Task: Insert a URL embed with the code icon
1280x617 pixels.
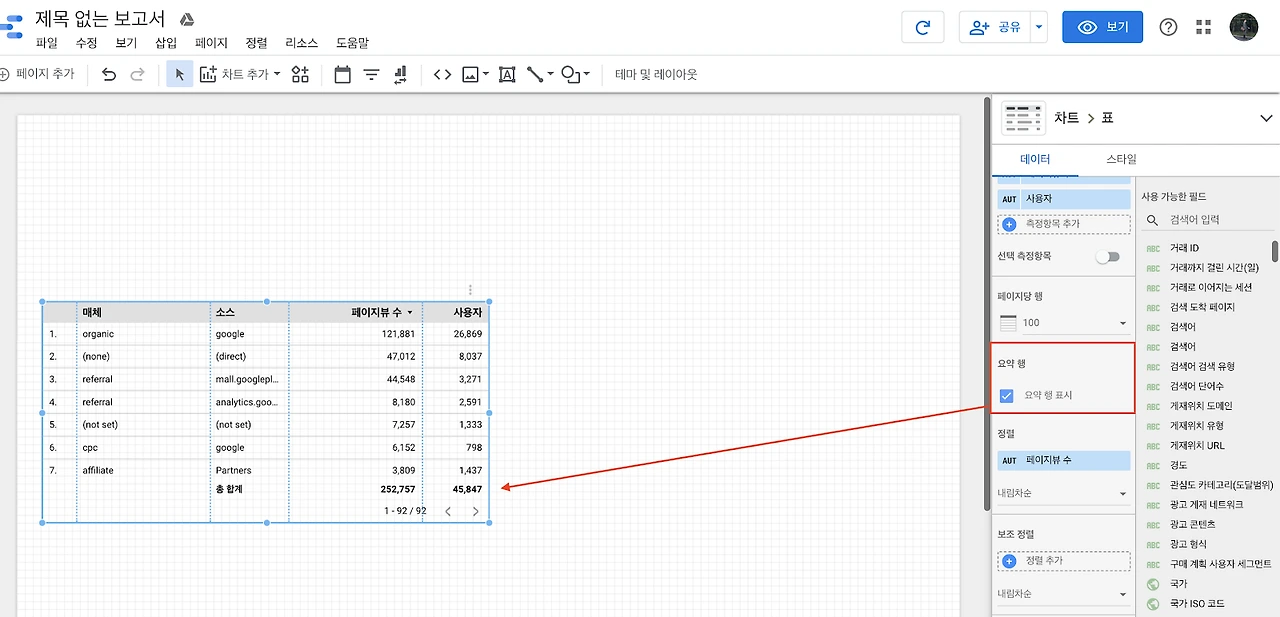Action: click(442, 74)
